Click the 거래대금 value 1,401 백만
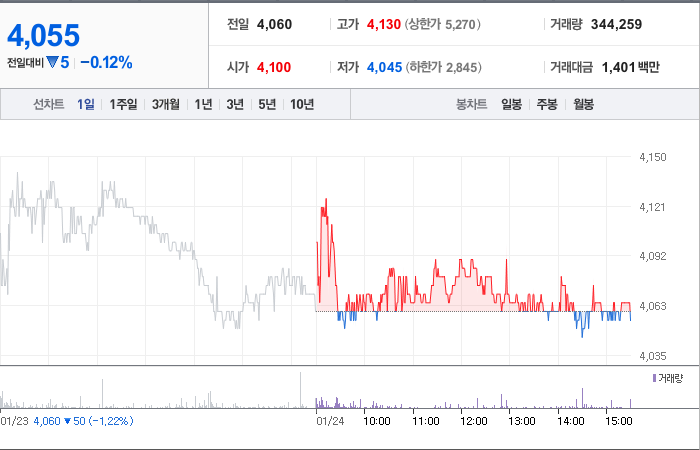700x450 pixels. (630, 67)
